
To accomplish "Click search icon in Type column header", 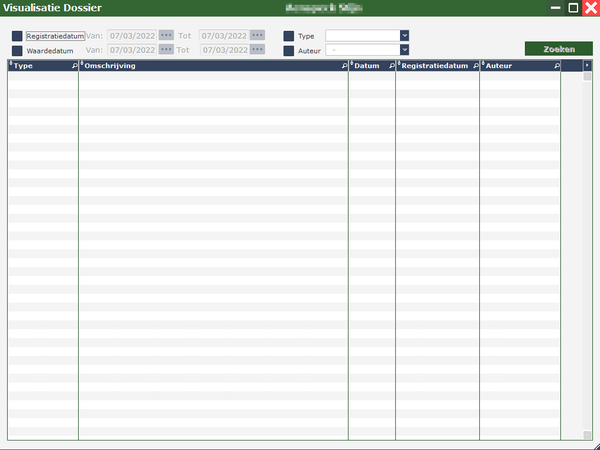I will pos(74,66).
